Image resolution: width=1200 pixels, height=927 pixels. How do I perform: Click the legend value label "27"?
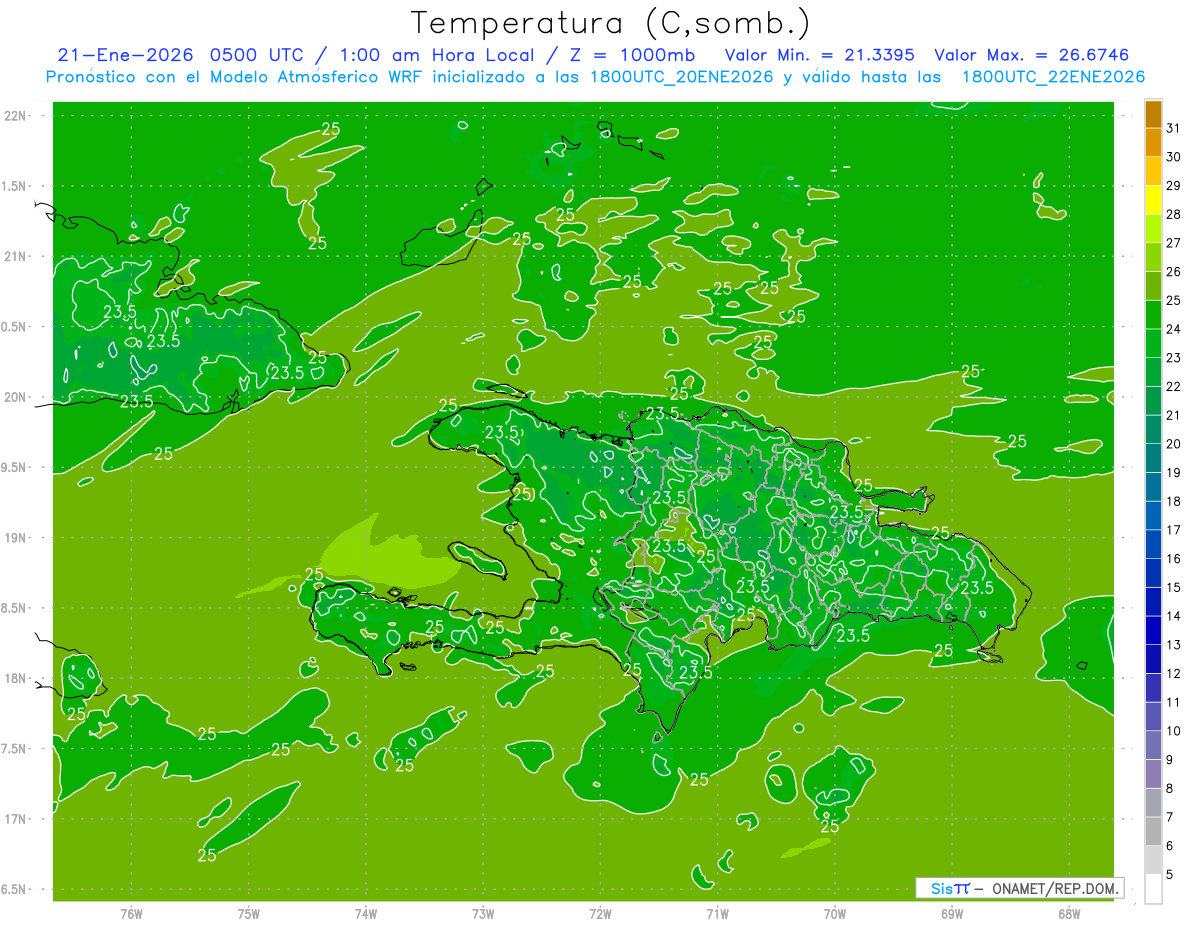tap(1174, 243)
